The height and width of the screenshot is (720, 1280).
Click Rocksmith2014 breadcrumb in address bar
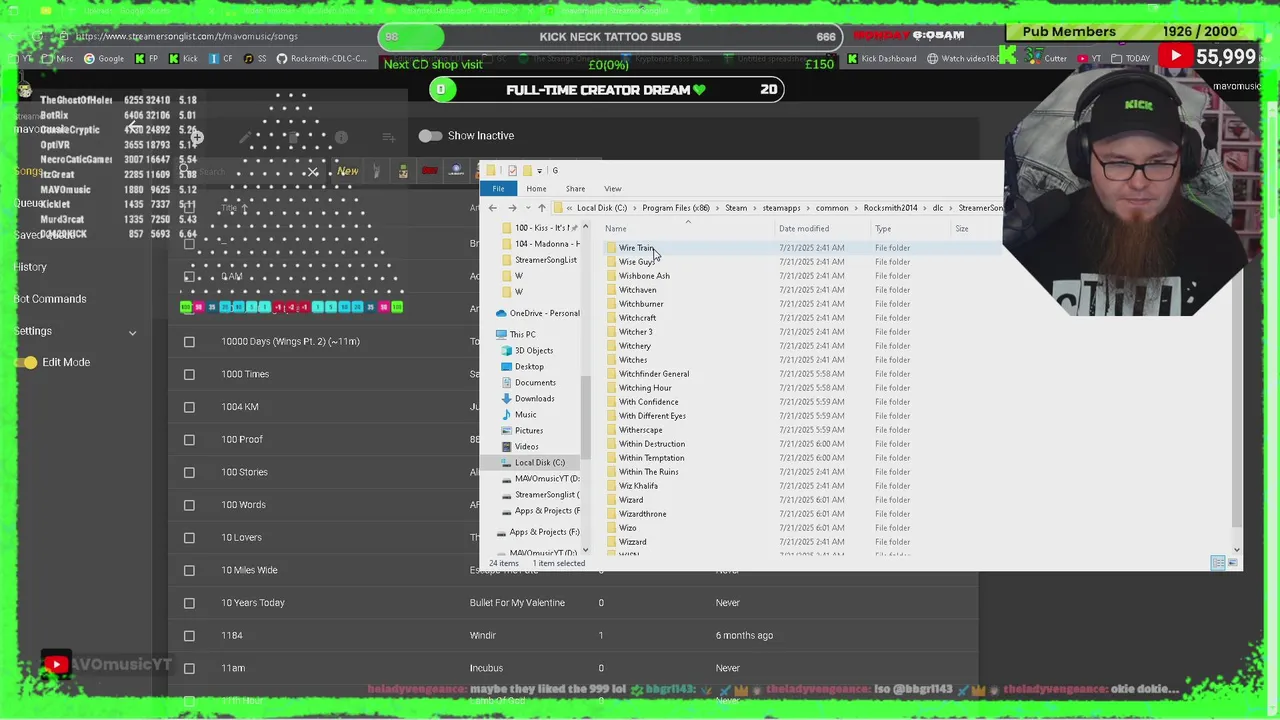[x=890, y=208]
